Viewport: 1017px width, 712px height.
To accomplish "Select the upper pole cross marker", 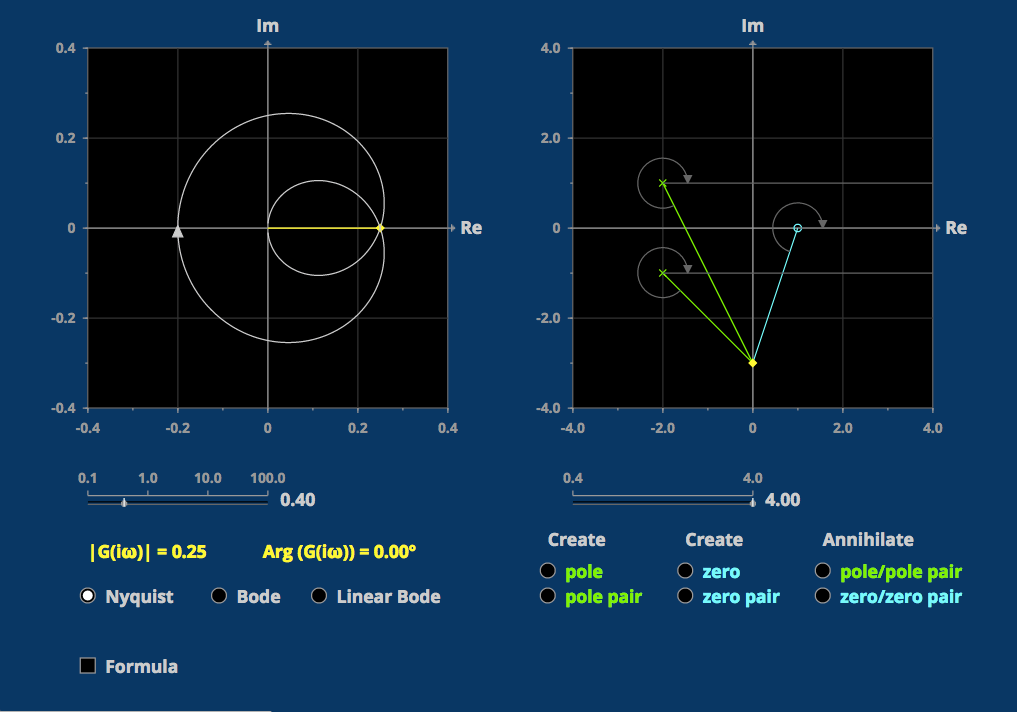I will [661, 182].
